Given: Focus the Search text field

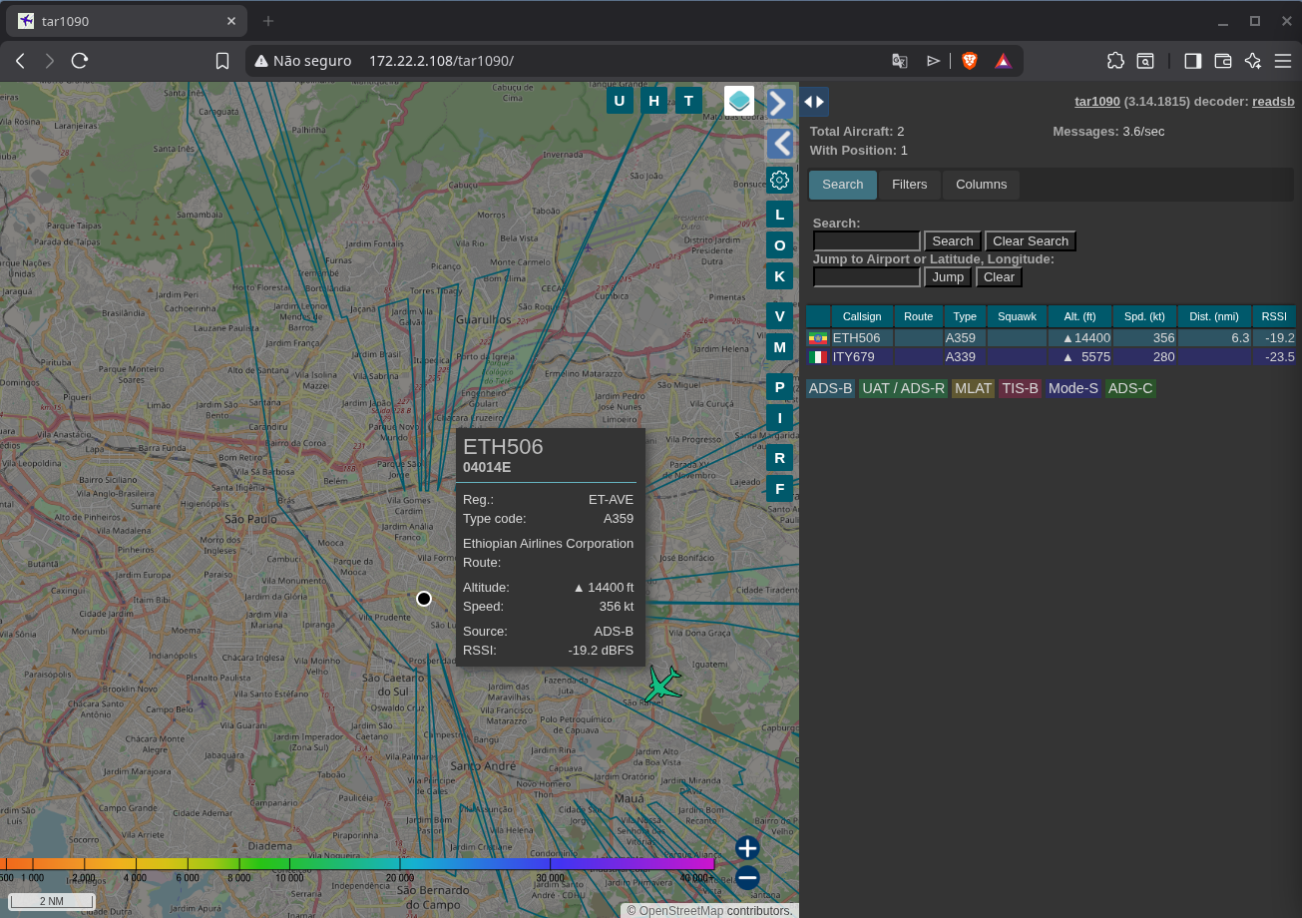Looking at the screenshot, I should click(x=866, y=241).
